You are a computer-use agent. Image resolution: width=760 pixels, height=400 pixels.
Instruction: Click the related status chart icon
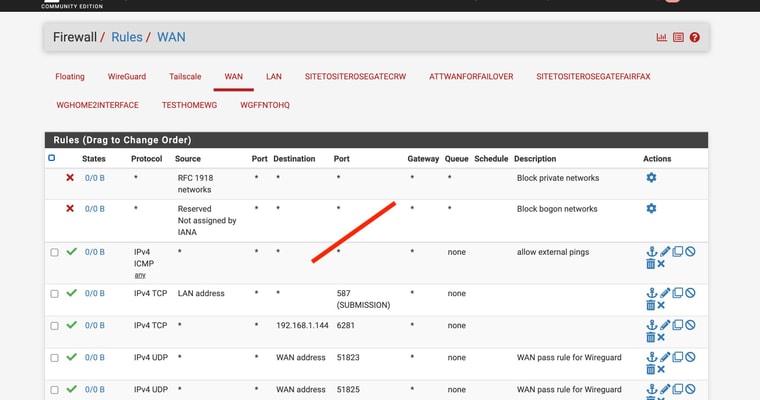[662, 38]
